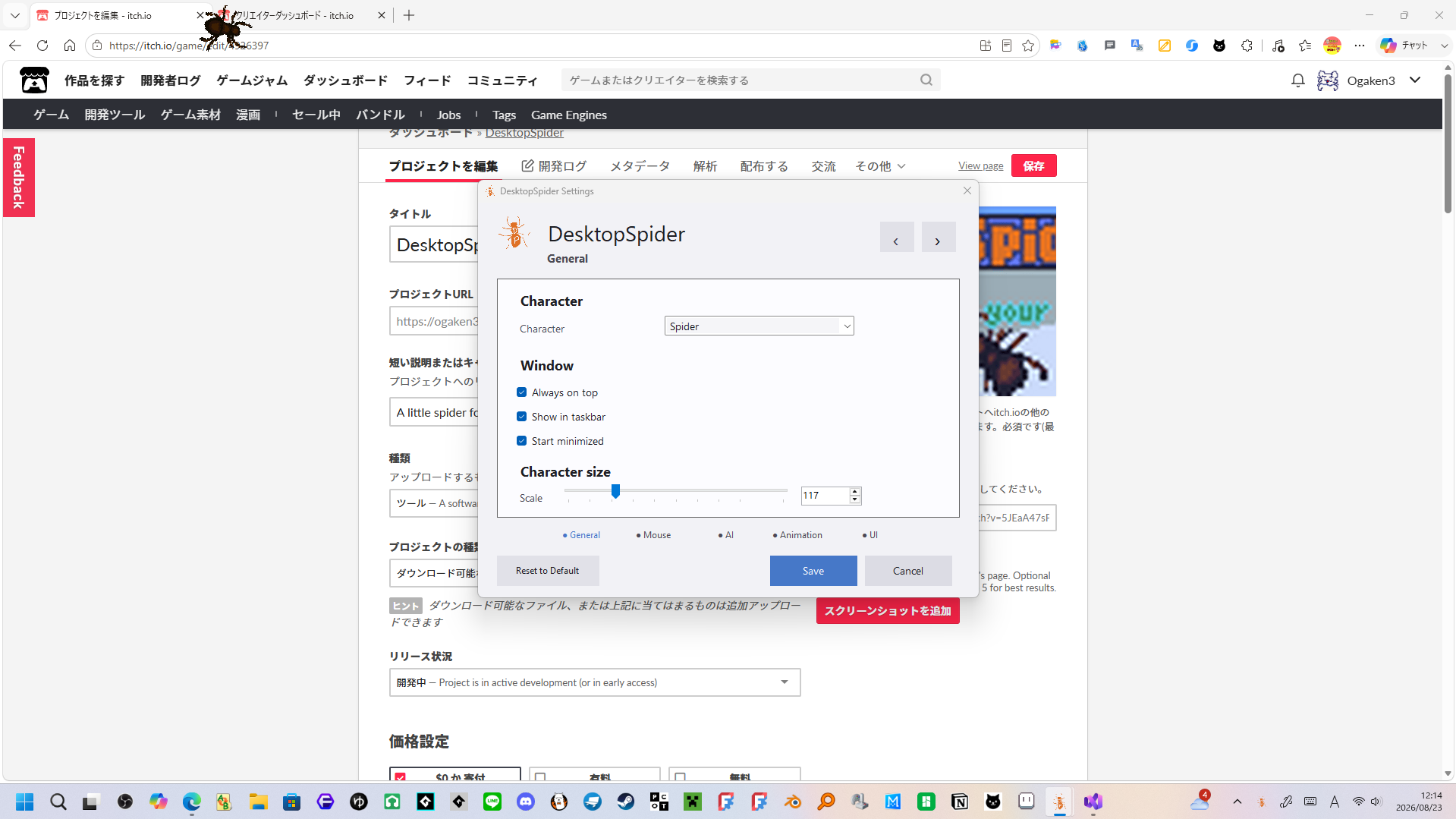
Task: Go to the previous settings page arrow
Action: [897, 237]
